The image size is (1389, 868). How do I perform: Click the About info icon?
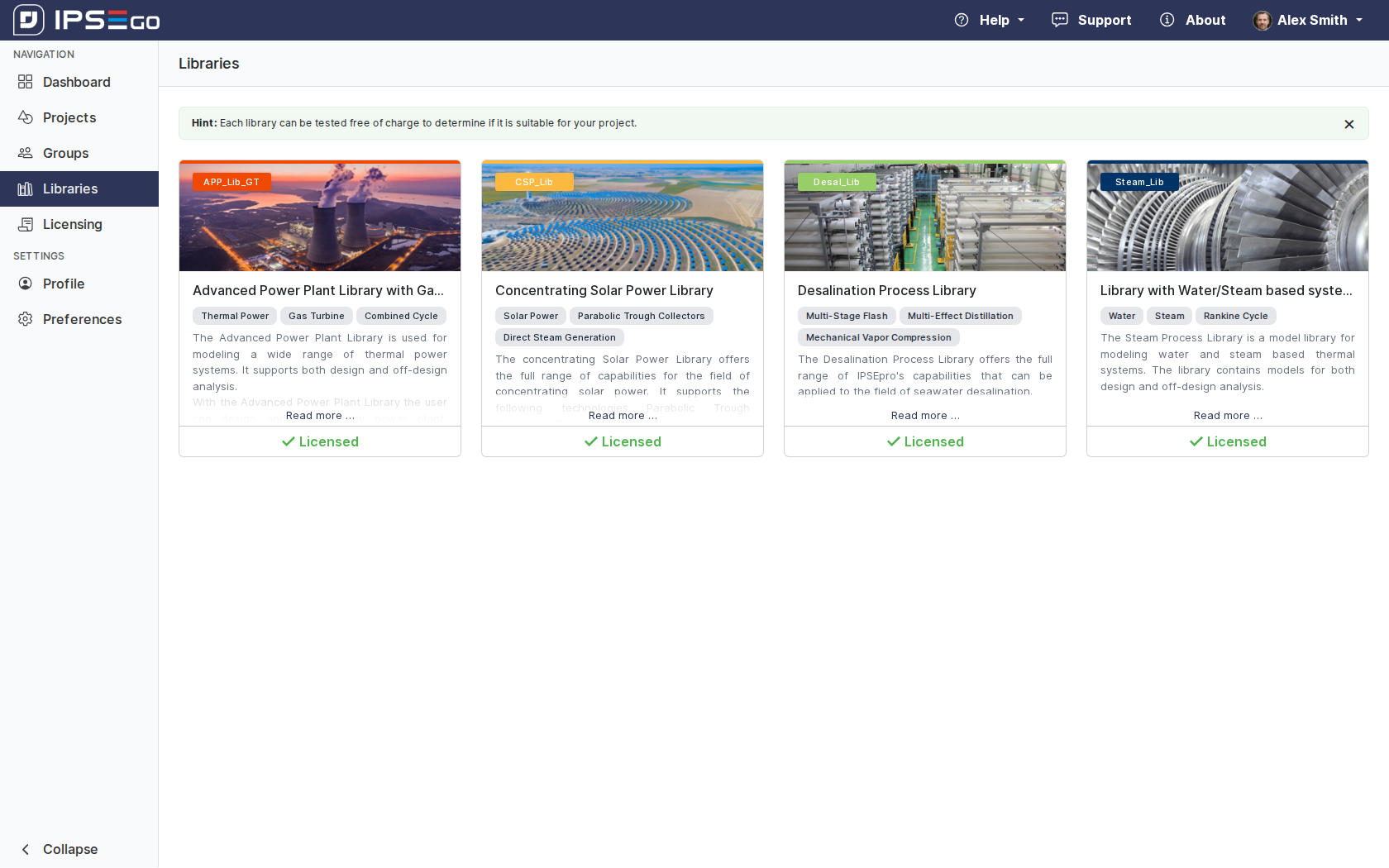tap(1167, 20)
